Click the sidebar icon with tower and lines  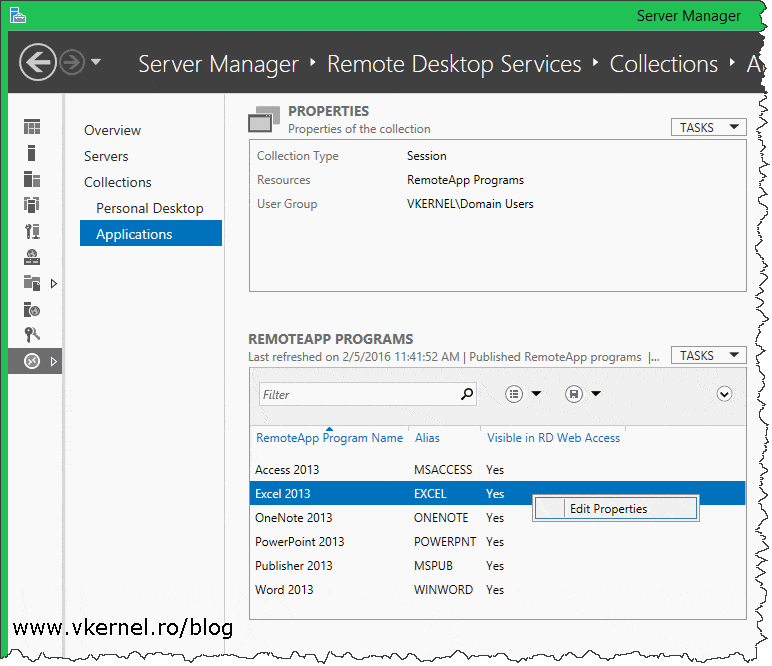32,231
